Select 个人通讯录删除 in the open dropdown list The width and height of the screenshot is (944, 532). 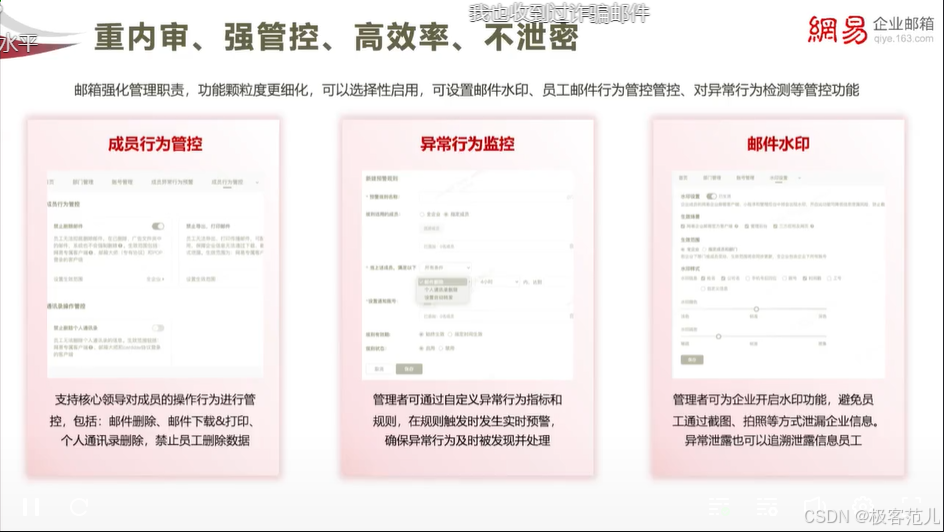(x=441, y=289)
